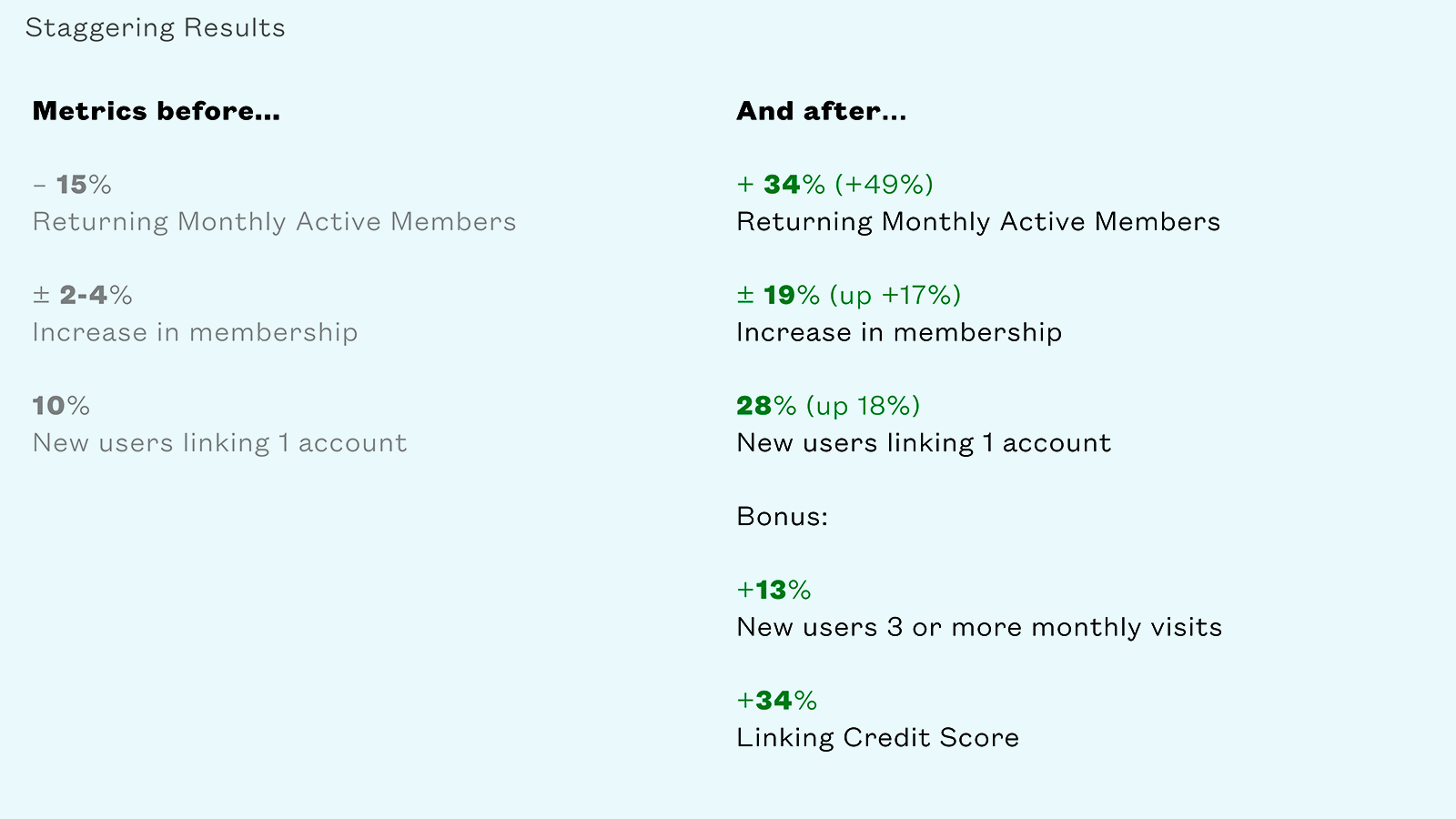Click the 'Staggering Results' title text

(x=156, y=28)
